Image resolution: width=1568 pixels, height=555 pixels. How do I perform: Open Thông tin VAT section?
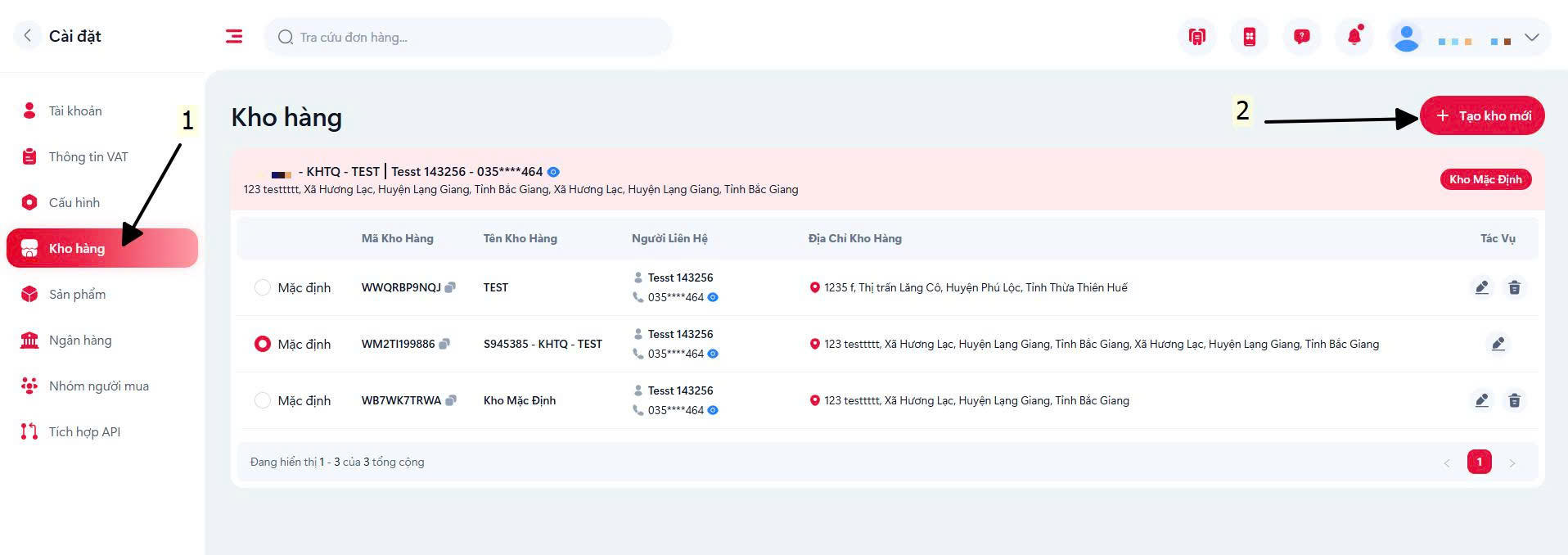(x=102, y=156)
